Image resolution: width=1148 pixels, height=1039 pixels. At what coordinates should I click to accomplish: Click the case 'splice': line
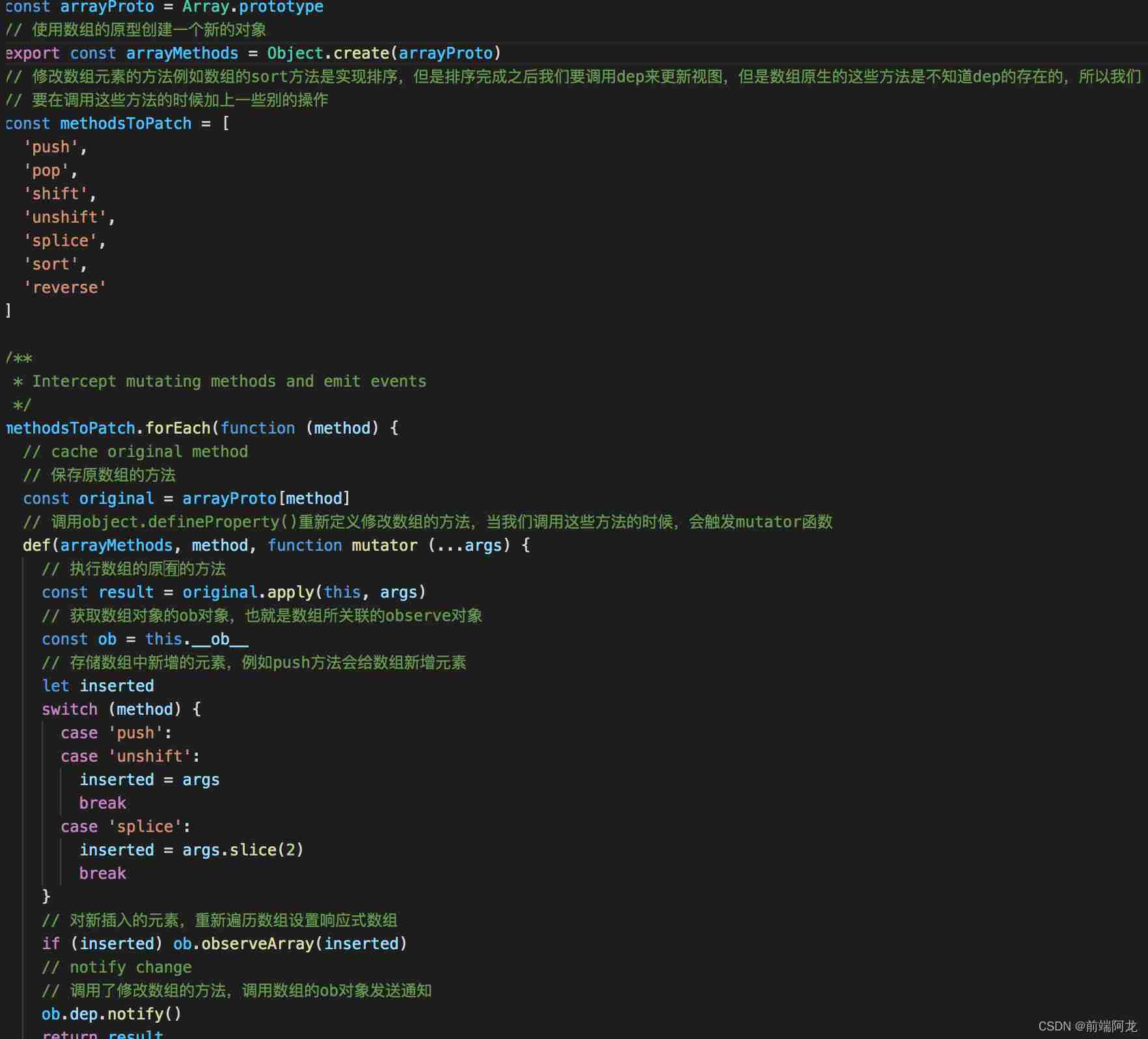pos(126,827)
